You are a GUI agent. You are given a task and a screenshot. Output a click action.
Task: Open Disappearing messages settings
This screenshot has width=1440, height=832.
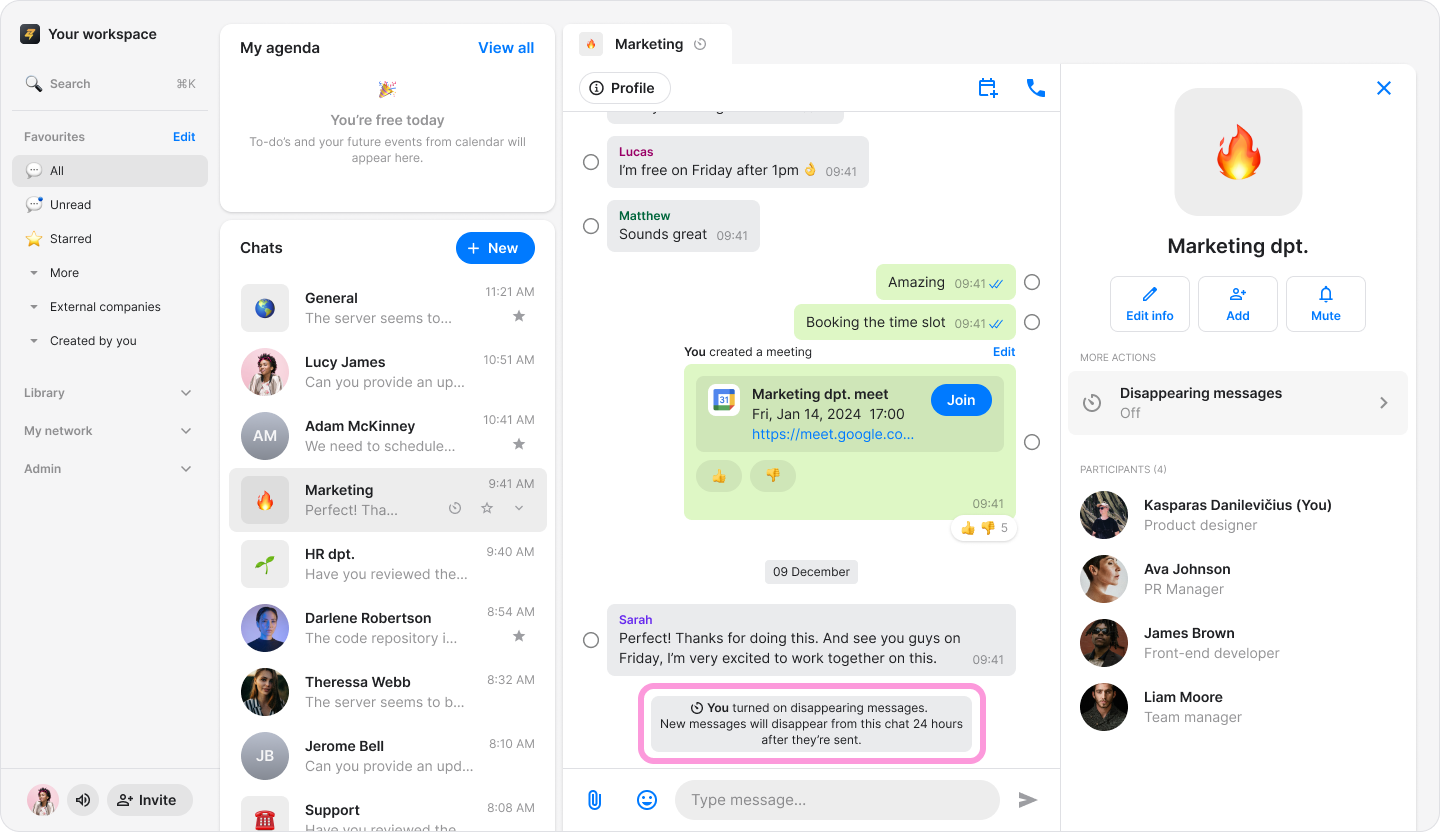pos(1238,403)
